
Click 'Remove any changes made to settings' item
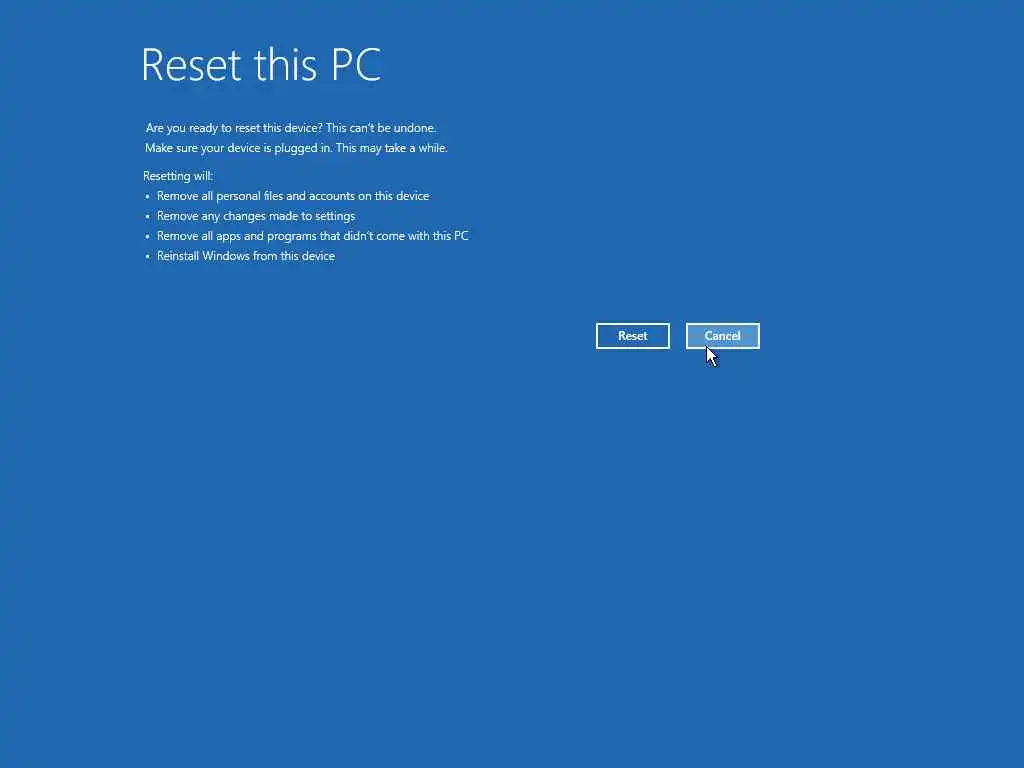(255, 216)
